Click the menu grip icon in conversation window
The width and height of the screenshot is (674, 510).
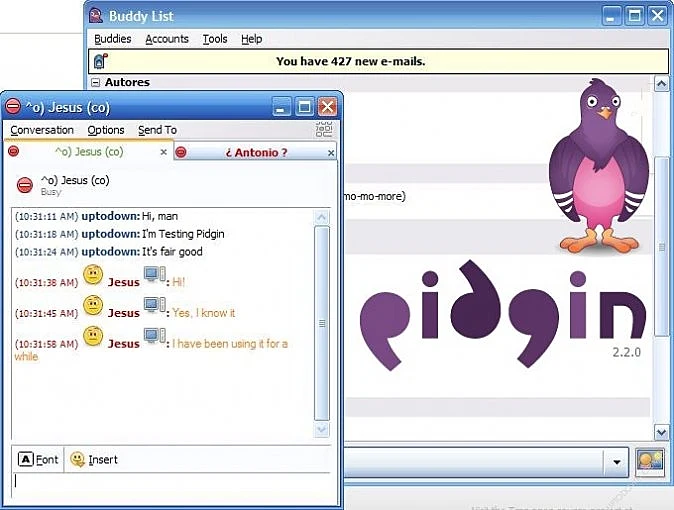(x=324, y=130)
